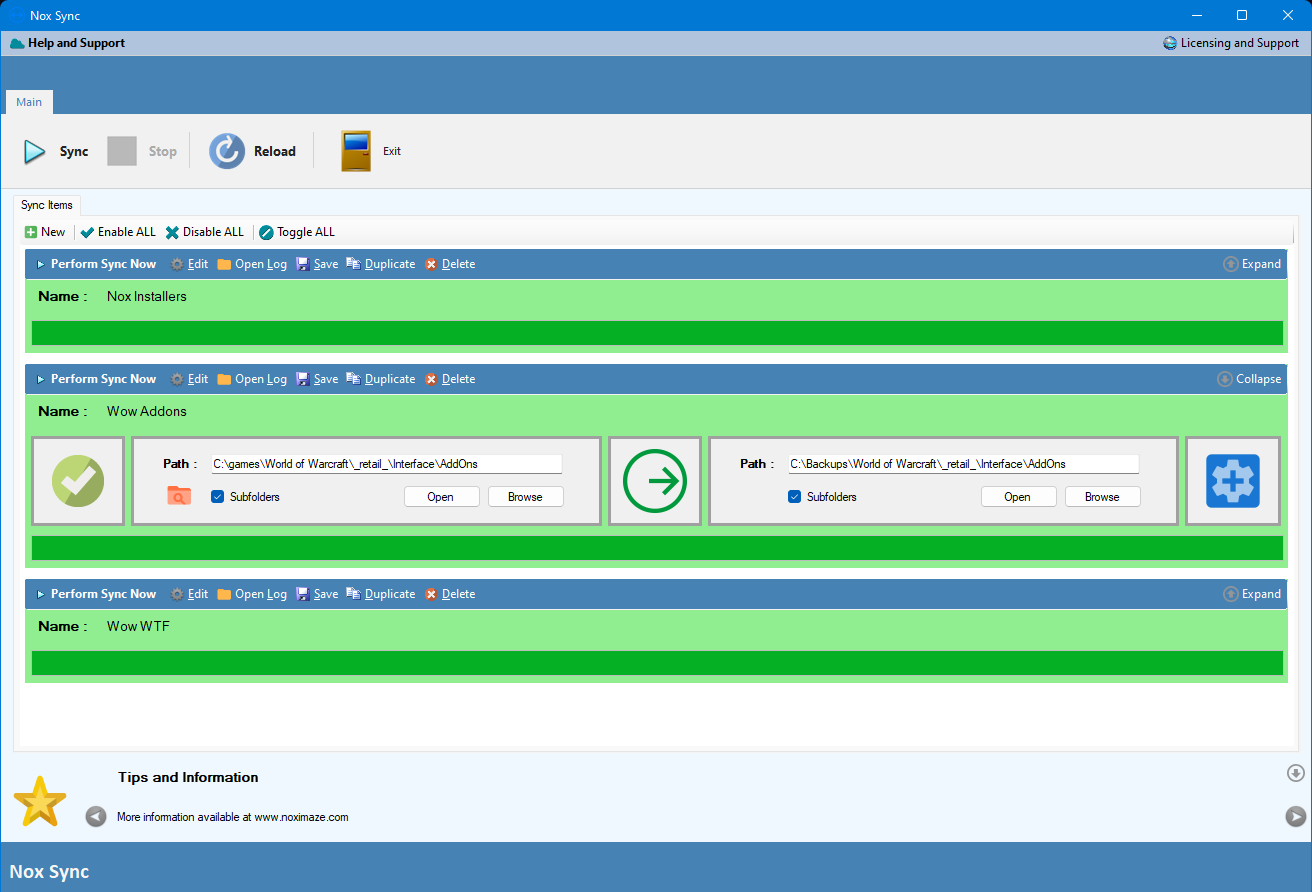Show the previous tip

click(x=96, y=817)
